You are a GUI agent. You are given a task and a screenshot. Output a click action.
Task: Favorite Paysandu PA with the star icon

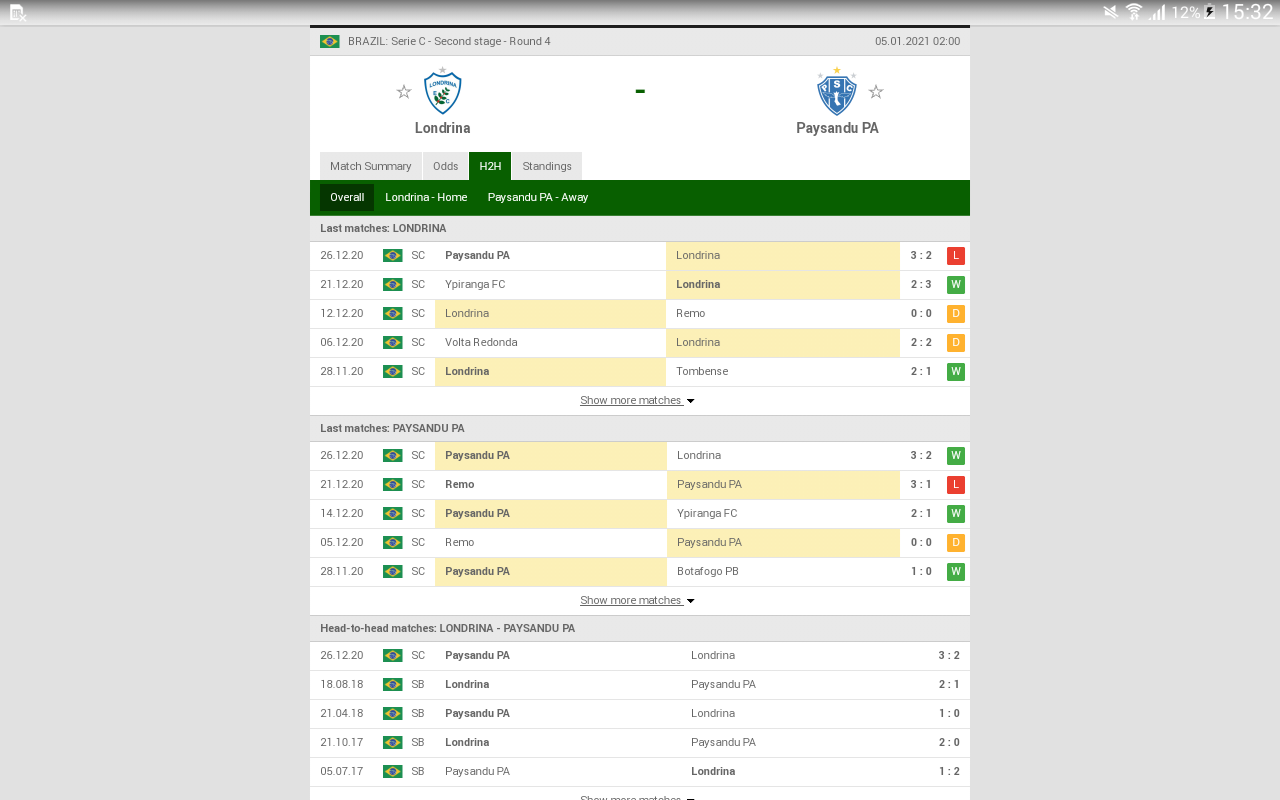point(876,92)
